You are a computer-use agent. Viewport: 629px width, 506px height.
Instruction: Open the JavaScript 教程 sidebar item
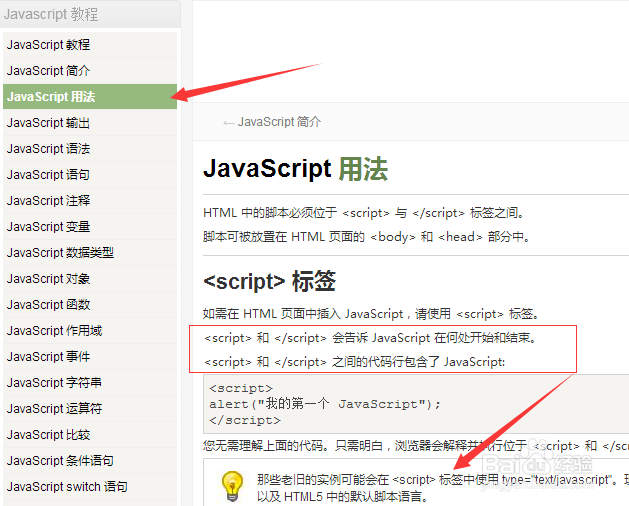90,45
